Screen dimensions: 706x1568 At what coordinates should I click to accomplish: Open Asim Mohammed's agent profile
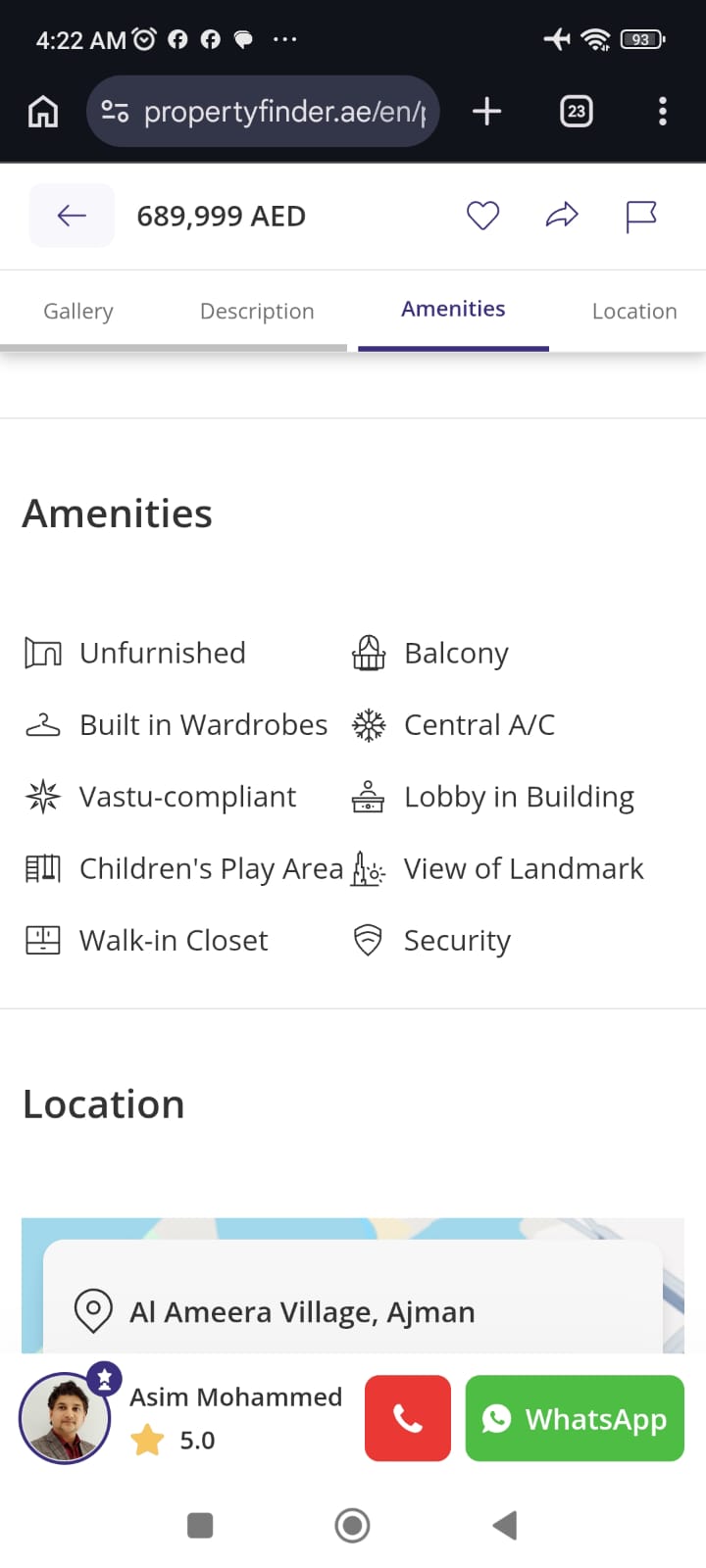click(235, 1397)
